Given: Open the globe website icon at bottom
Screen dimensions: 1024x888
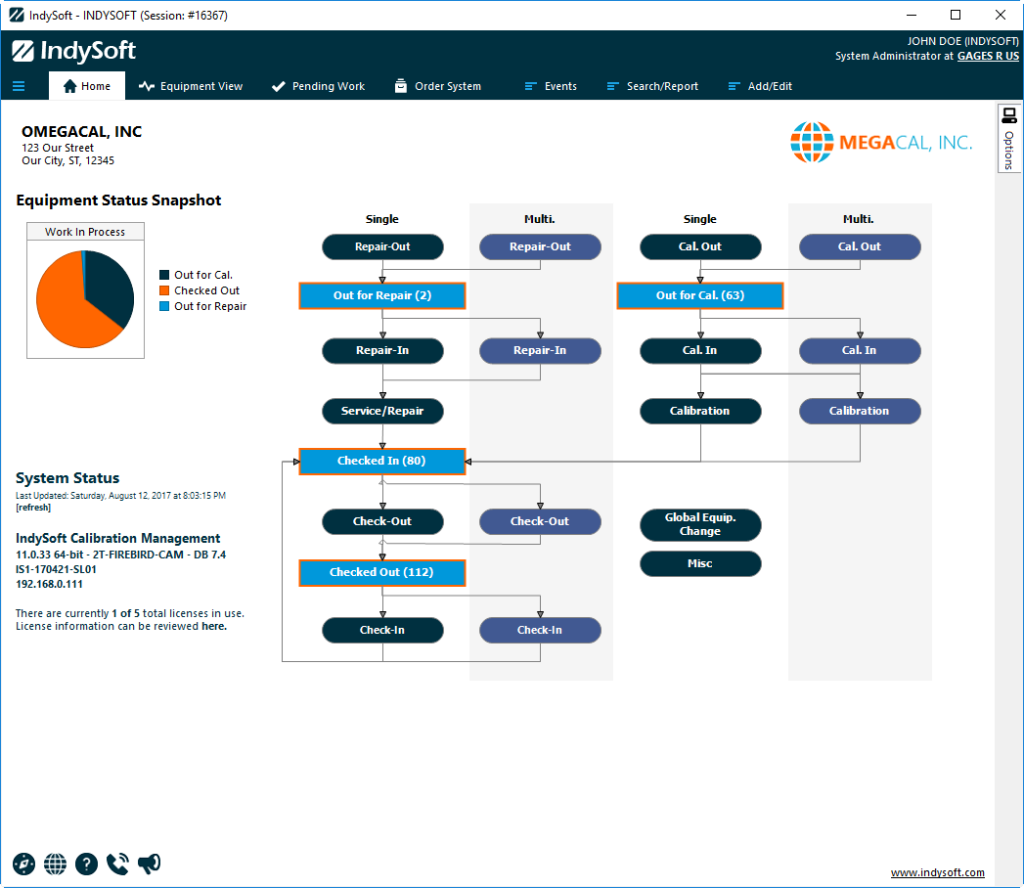Looking at the screenshot, I should tap(55, 863).
